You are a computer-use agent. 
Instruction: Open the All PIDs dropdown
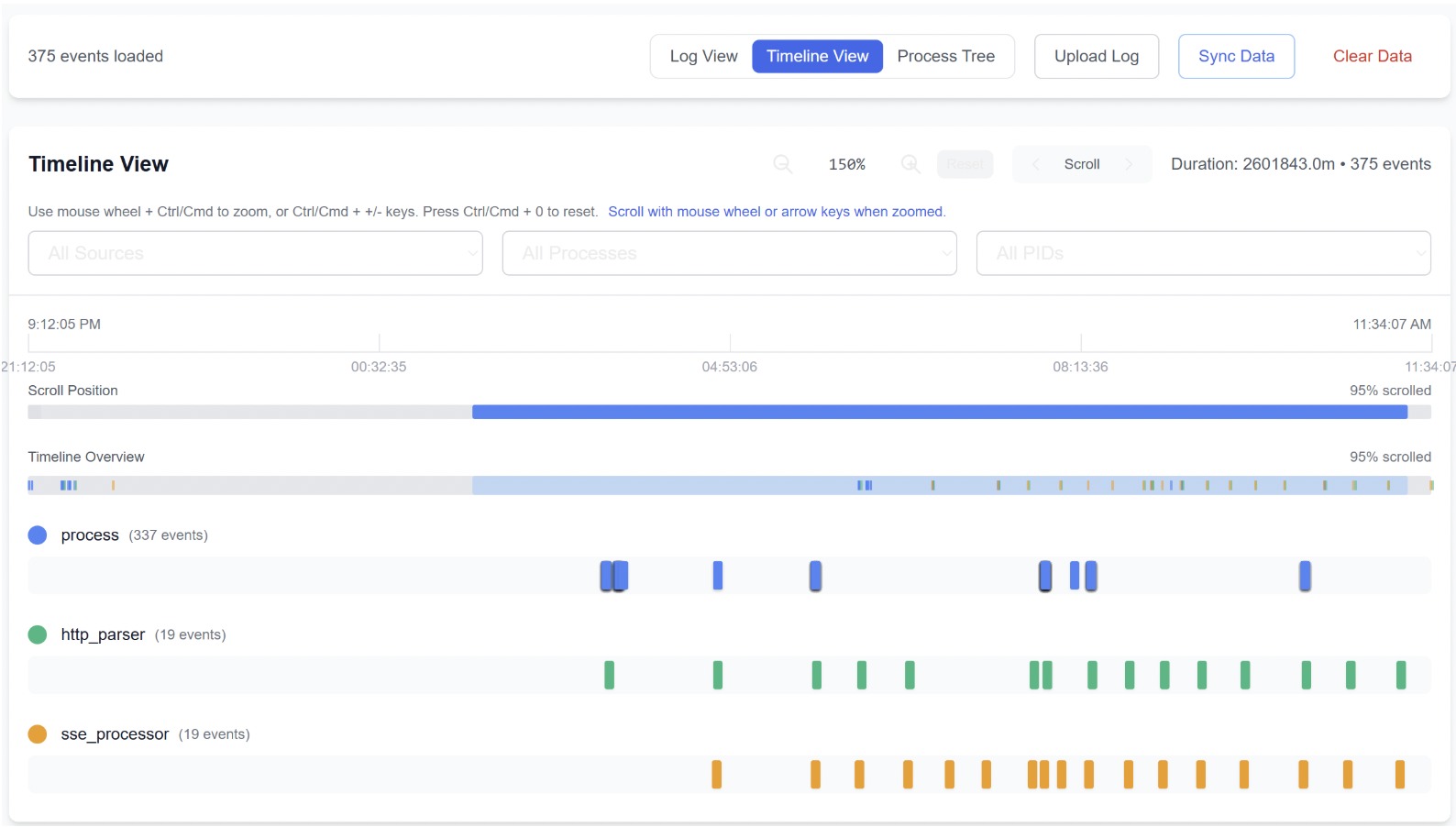point(1203,253)
